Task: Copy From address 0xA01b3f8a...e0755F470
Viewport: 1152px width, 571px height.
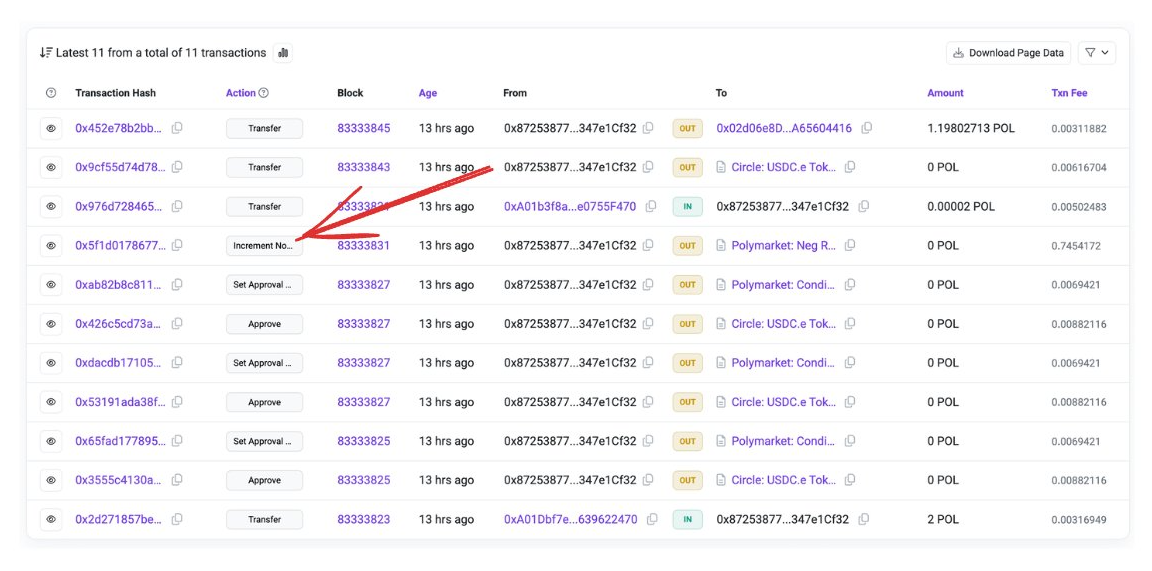Action: pyautogui.click(x=651, y=207)
